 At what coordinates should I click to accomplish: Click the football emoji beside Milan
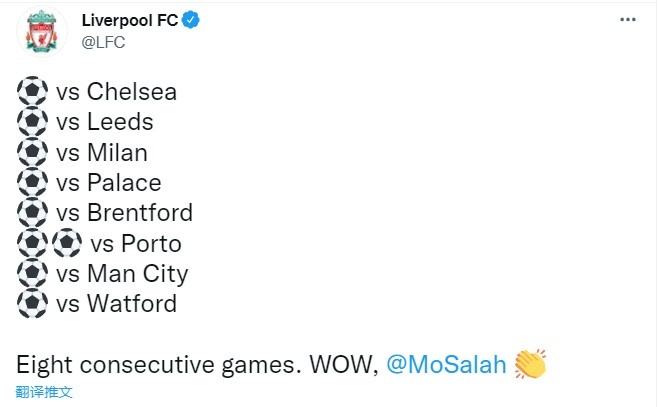[x=32, y=152]
